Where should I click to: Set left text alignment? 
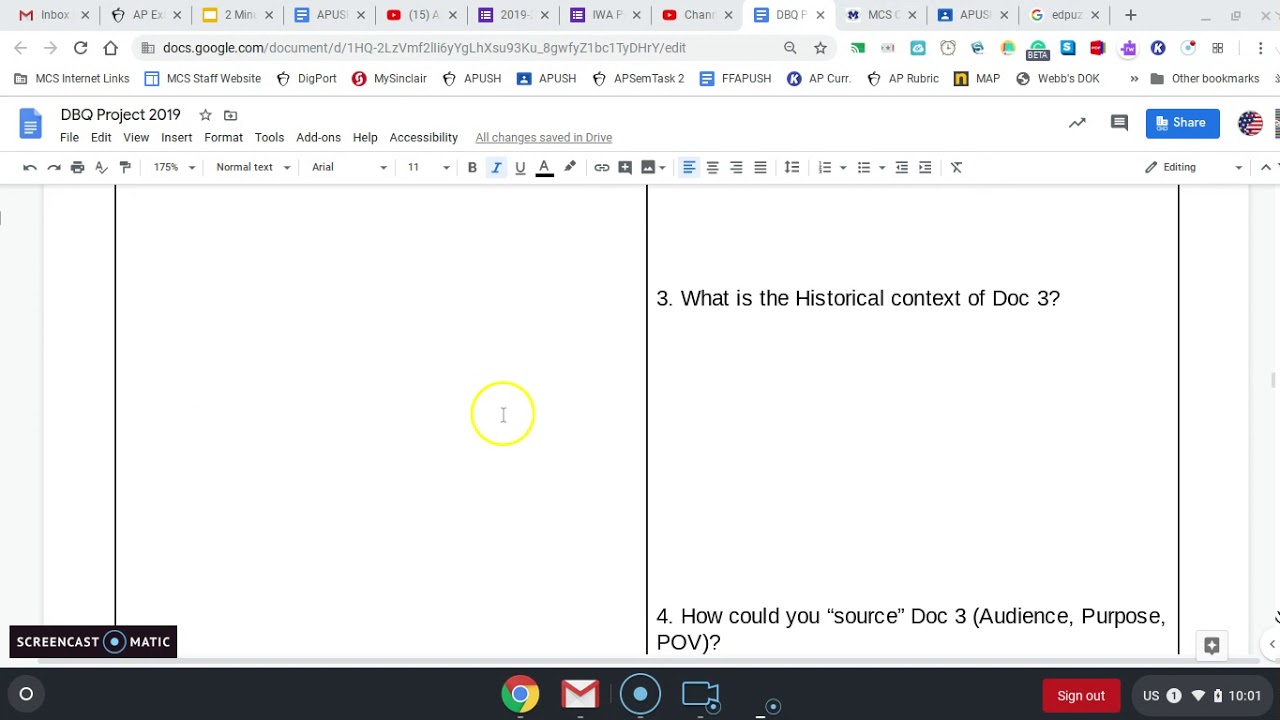click(689, 167)
